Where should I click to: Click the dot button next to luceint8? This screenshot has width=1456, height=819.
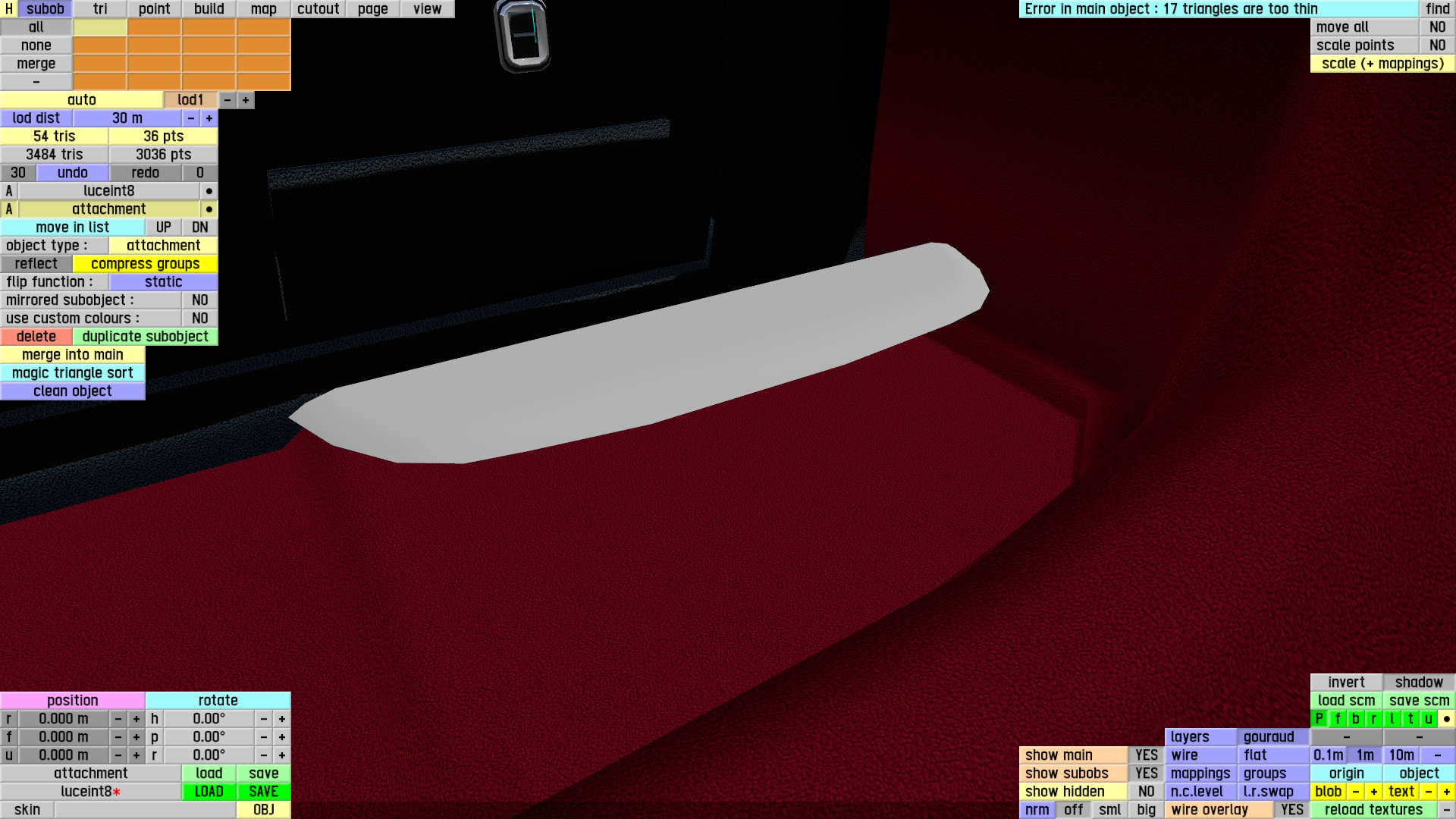(x=209, y=191)
